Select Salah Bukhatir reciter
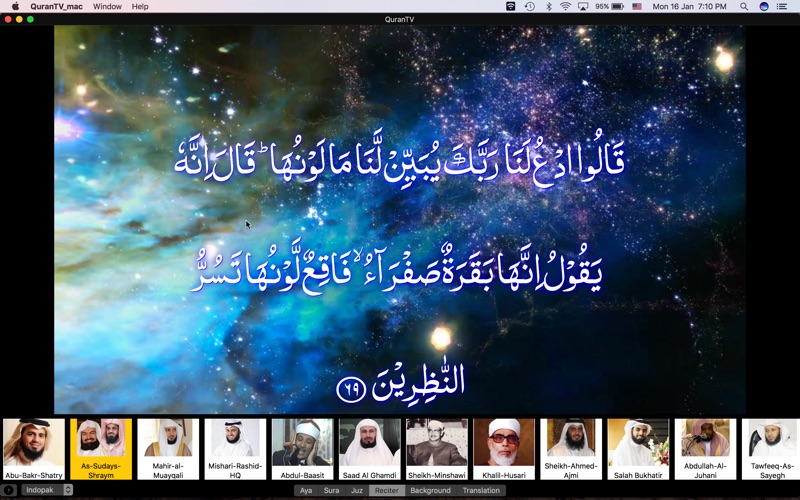The width and height of the screenshot is (800, 500). click(638, 449)
